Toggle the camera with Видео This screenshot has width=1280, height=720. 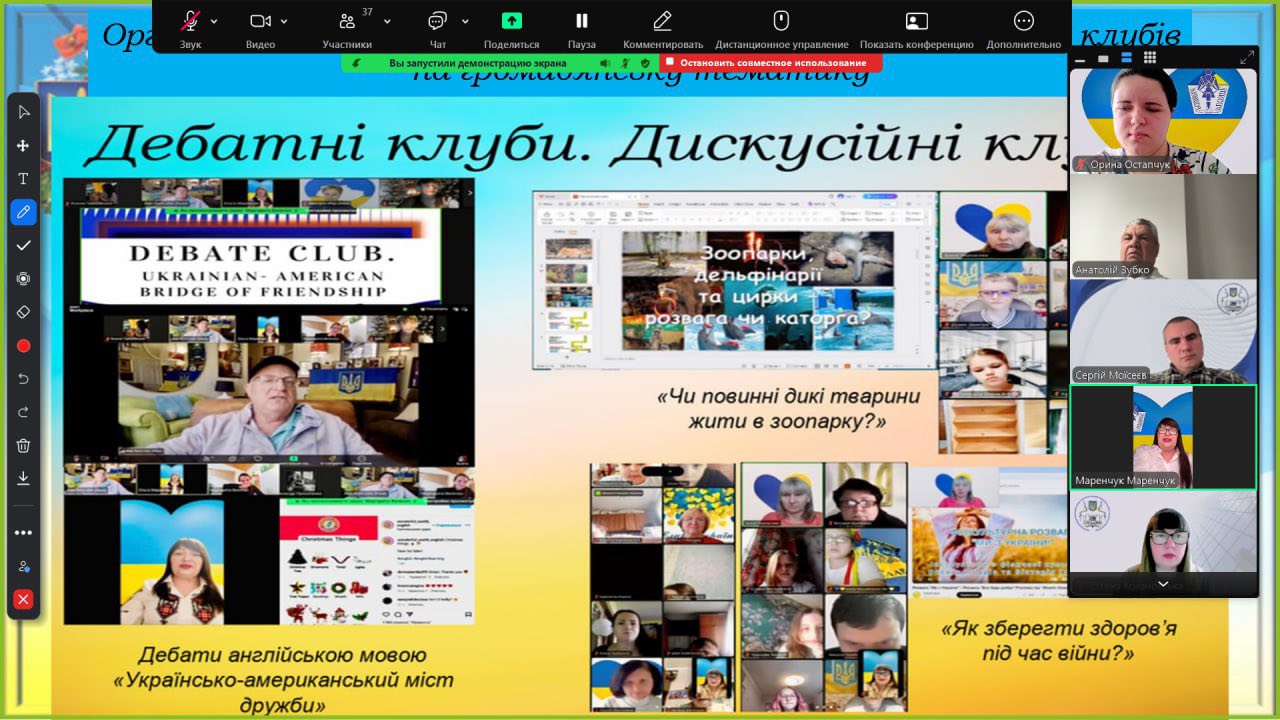click(260, 28)
